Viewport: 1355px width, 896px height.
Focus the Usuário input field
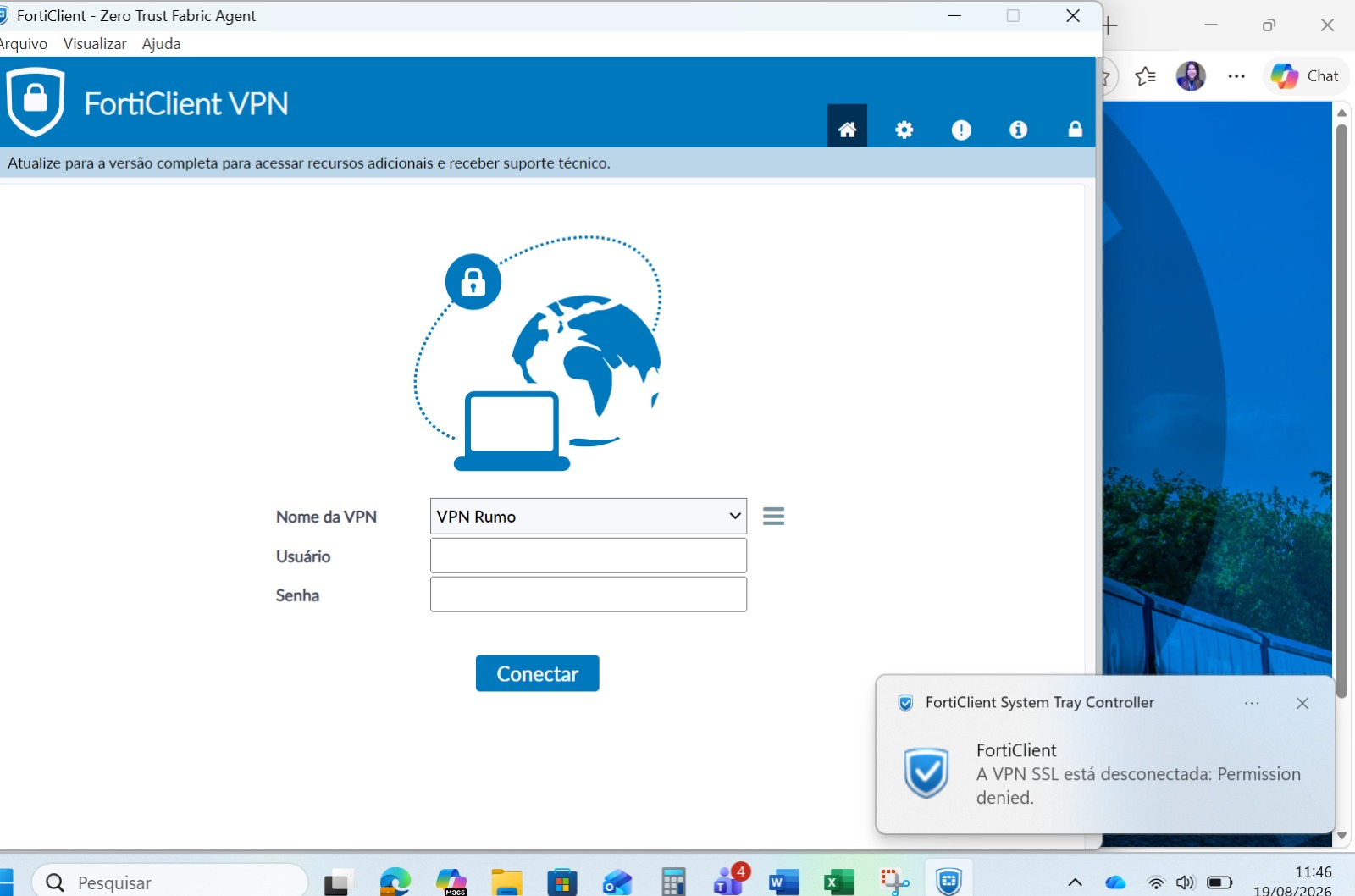(x=589, y=556)
